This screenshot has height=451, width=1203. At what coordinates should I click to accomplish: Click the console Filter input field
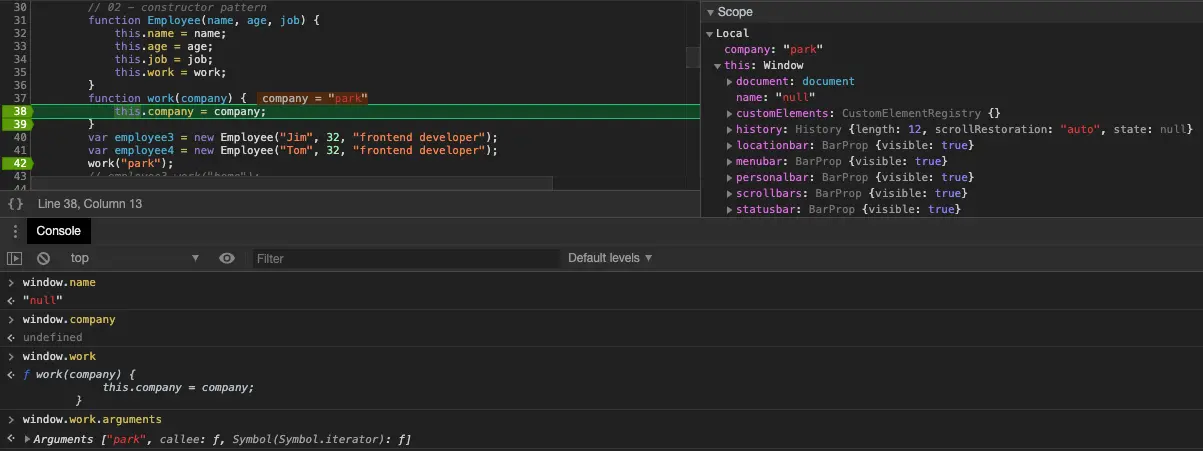[x=405, y=258]
